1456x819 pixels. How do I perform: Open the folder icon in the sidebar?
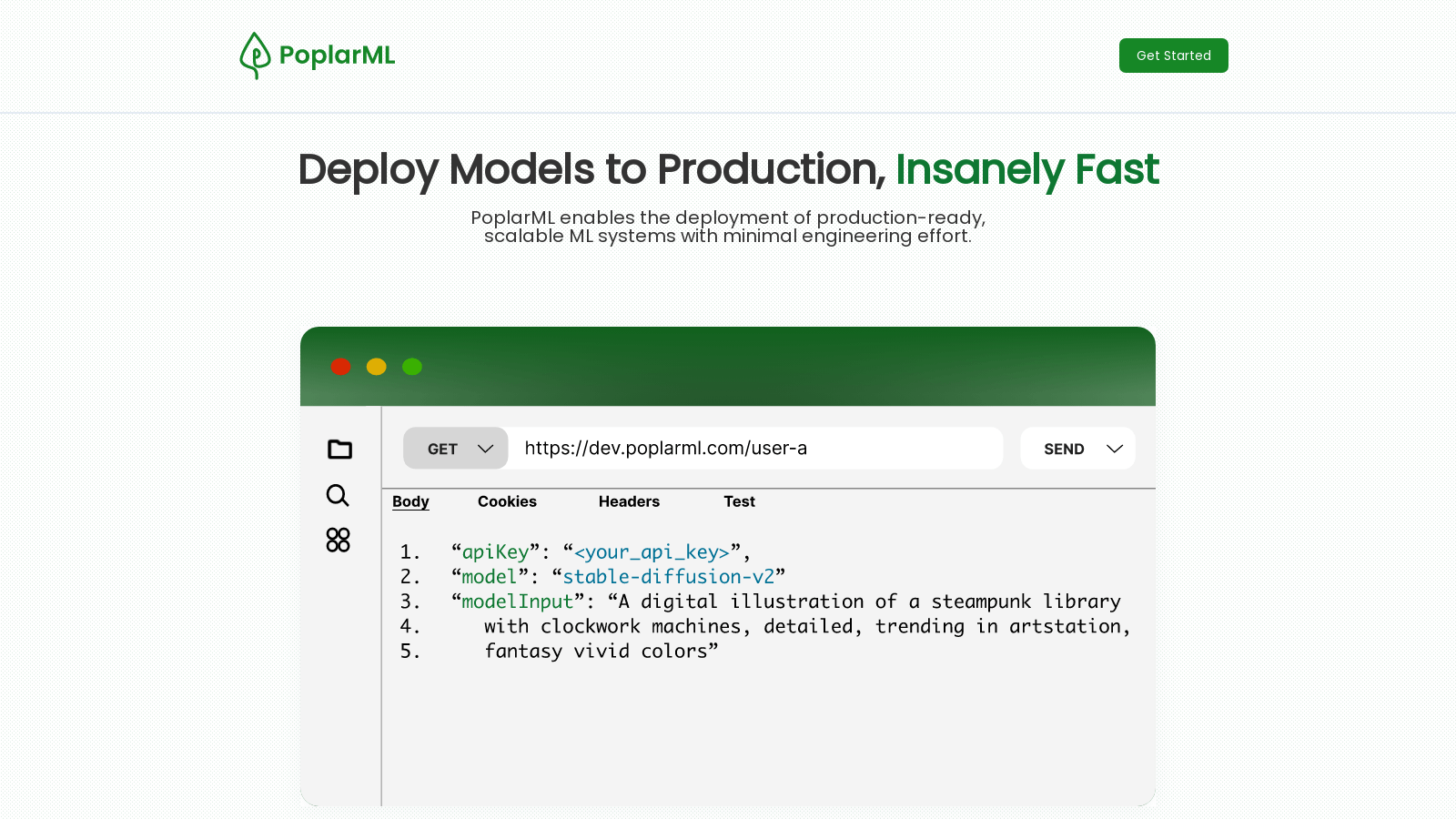tap(339, 450)
